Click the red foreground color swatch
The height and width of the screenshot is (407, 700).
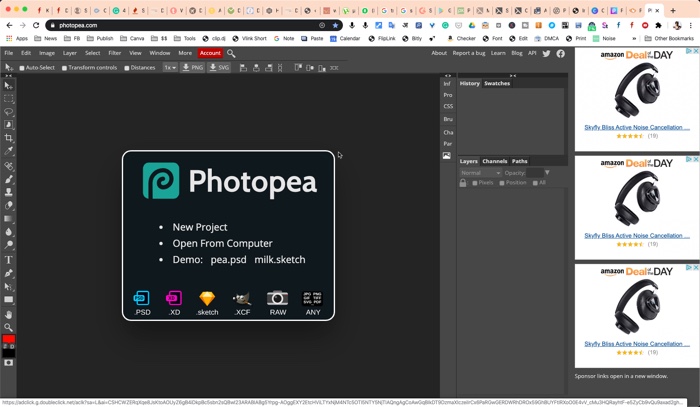pyautogui.click(x=8, y=339)
